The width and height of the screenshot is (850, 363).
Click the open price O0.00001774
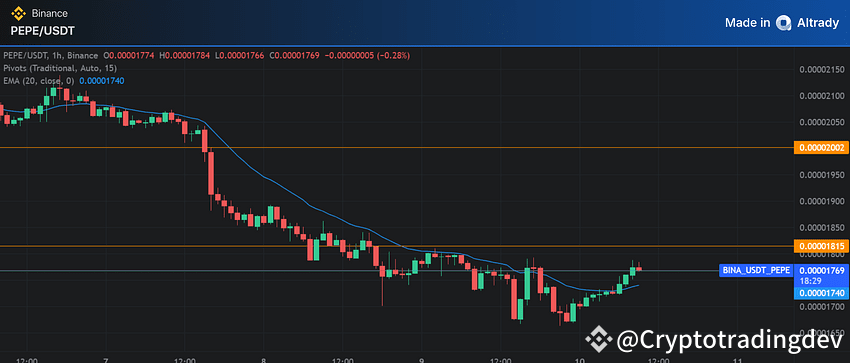[129, 55]
